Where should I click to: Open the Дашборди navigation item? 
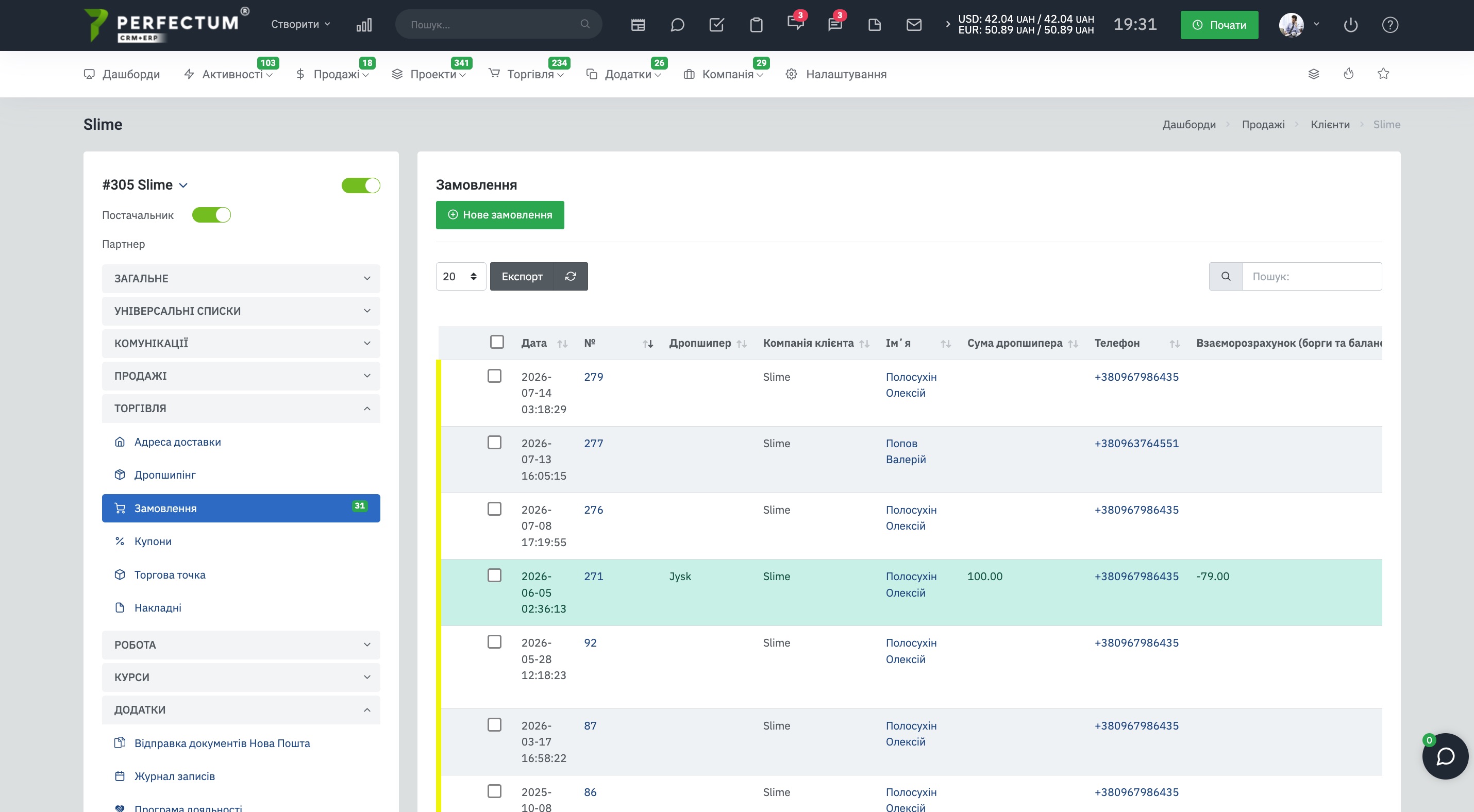coord(122,74)
